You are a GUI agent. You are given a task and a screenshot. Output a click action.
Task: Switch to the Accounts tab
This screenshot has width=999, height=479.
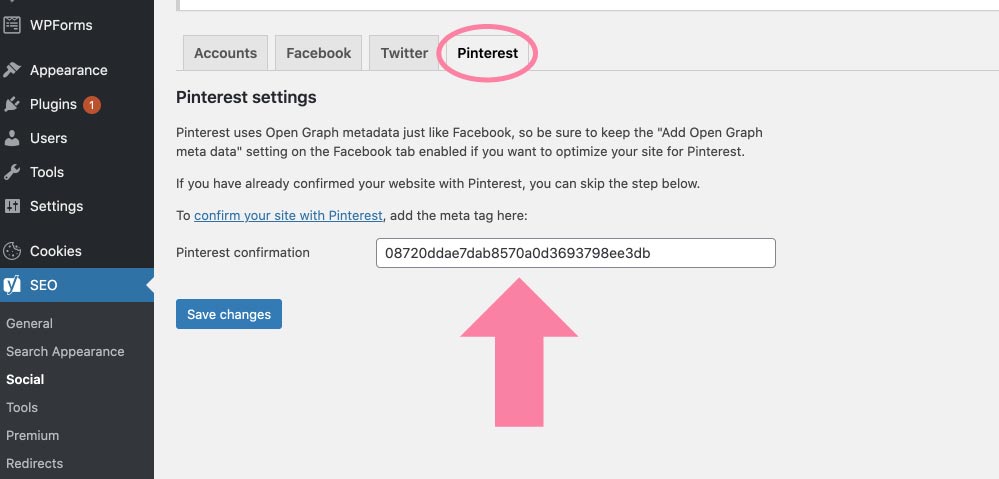tap(226, 53)
